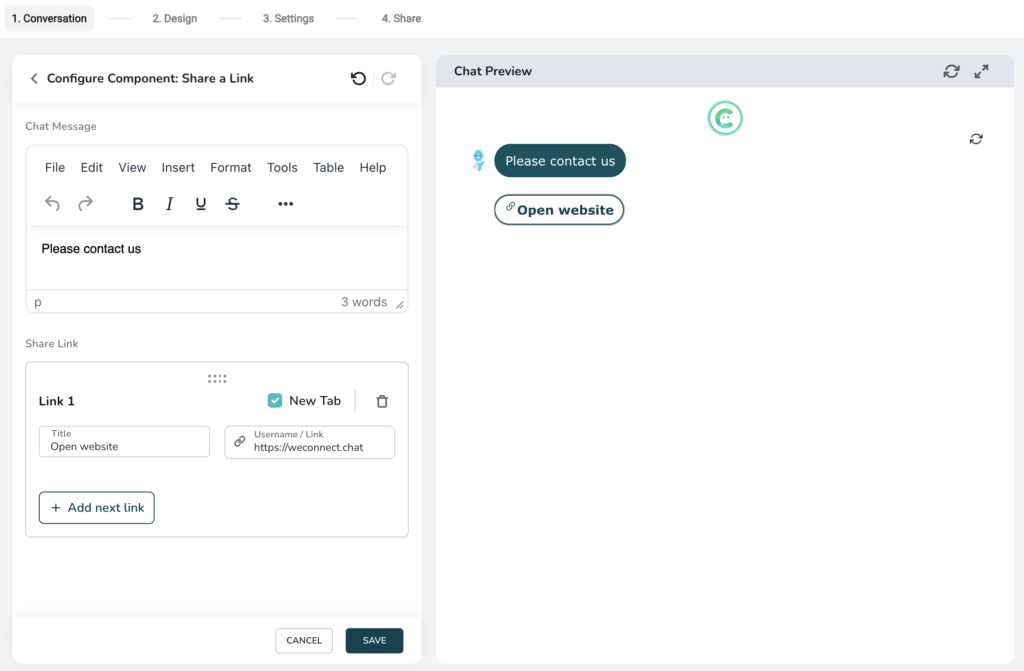Image resolution: width=1024 pixels, height=671 pixels.
Task: Click the Add next link button
Action: coord(96,507)
